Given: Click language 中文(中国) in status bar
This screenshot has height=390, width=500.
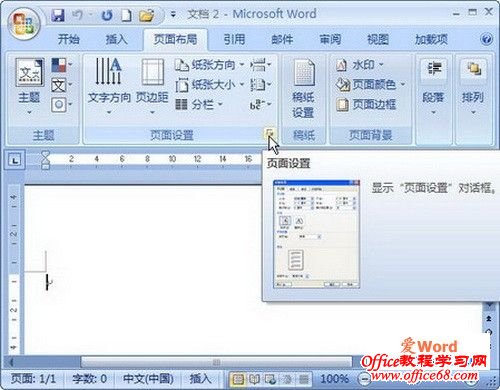Looking at the screenshot, I should pos(148,379).
